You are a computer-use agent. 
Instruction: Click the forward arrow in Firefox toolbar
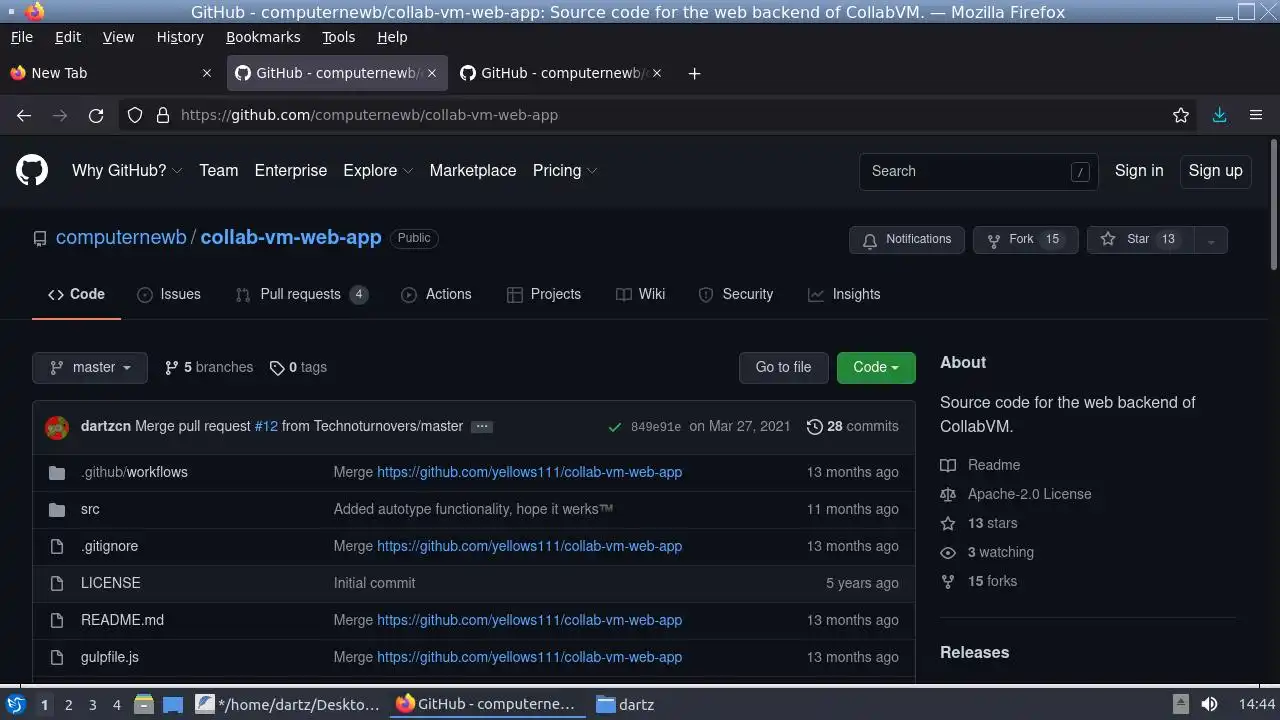pos(60,115)
